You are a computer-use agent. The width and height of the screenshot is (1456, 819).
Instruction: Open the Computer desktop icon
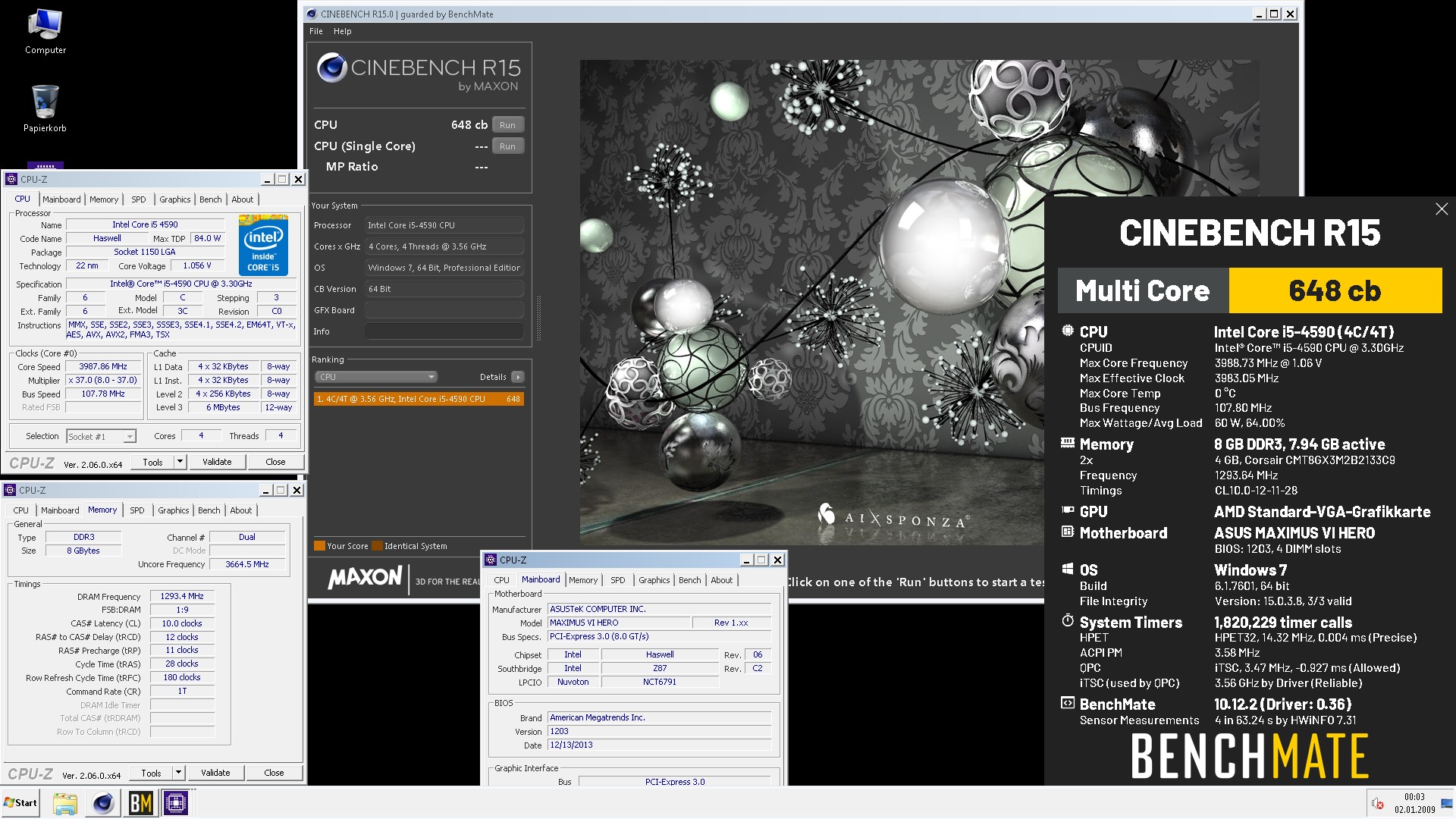(45, 32)
